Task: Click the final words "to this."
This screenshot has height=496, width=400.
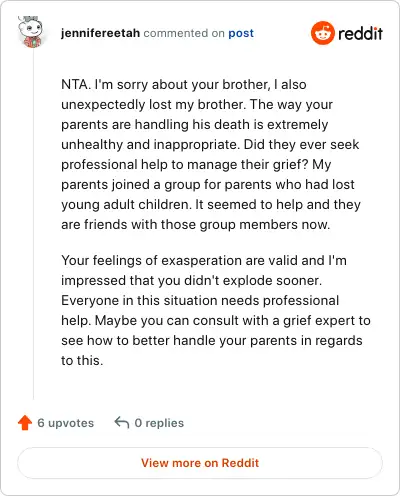Action: (x=82, y=361)
